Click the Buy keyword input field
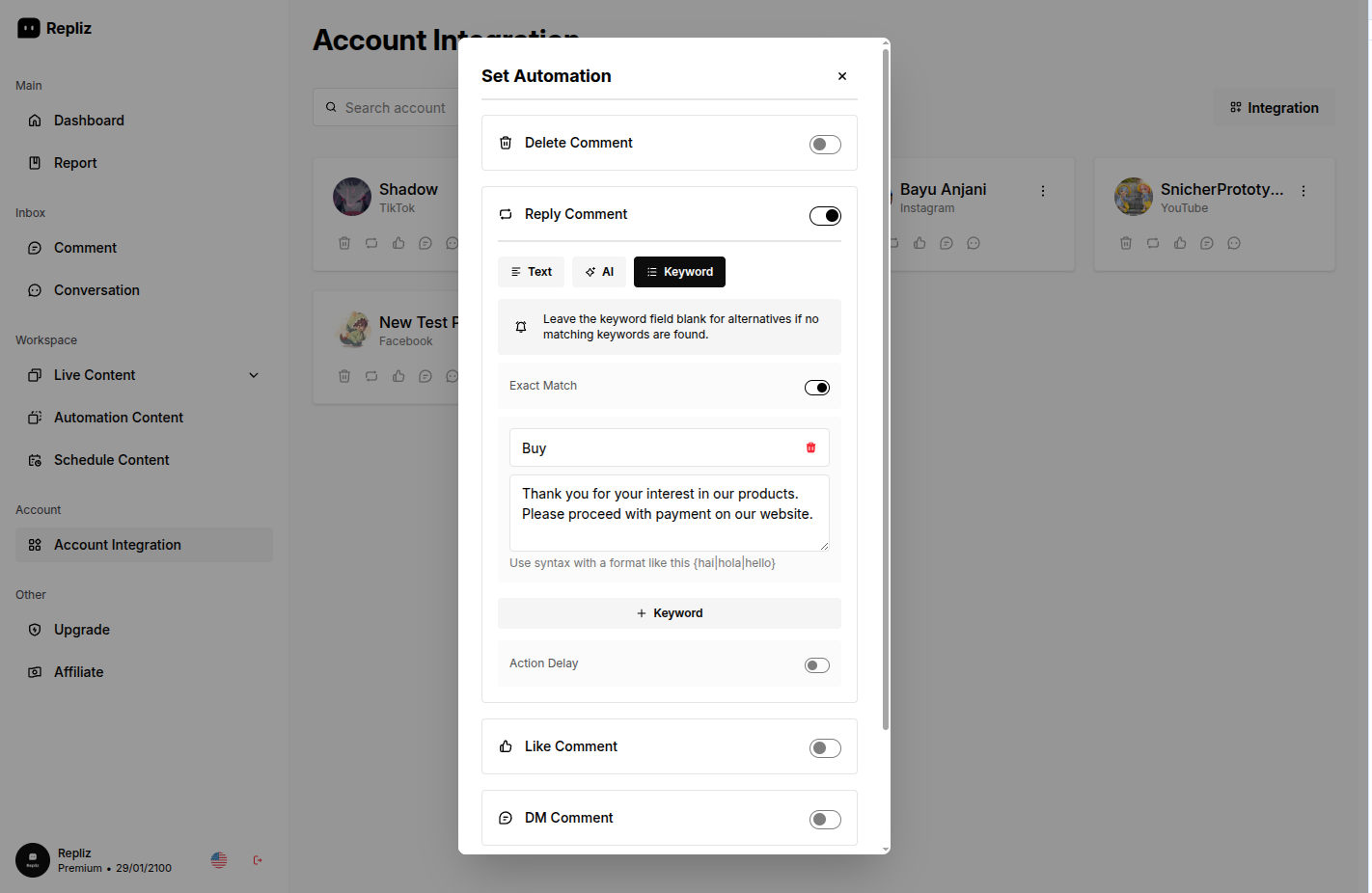The width and height of the screenshot is (1372, 893). (x=656, y=448)
